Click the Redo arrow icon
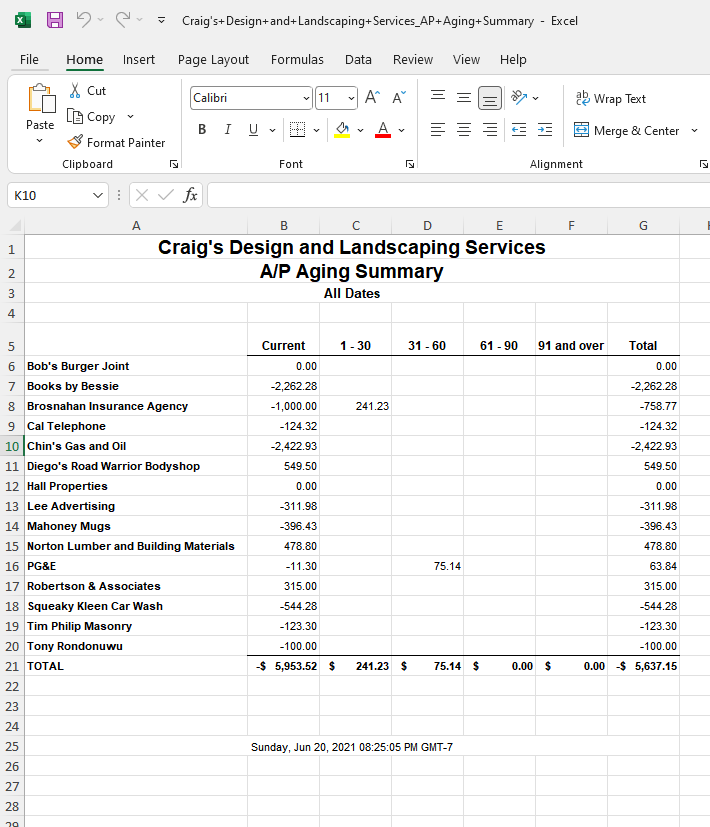This screenshot has height=827, width=710. pyautogui.click(x=123, y=20)
